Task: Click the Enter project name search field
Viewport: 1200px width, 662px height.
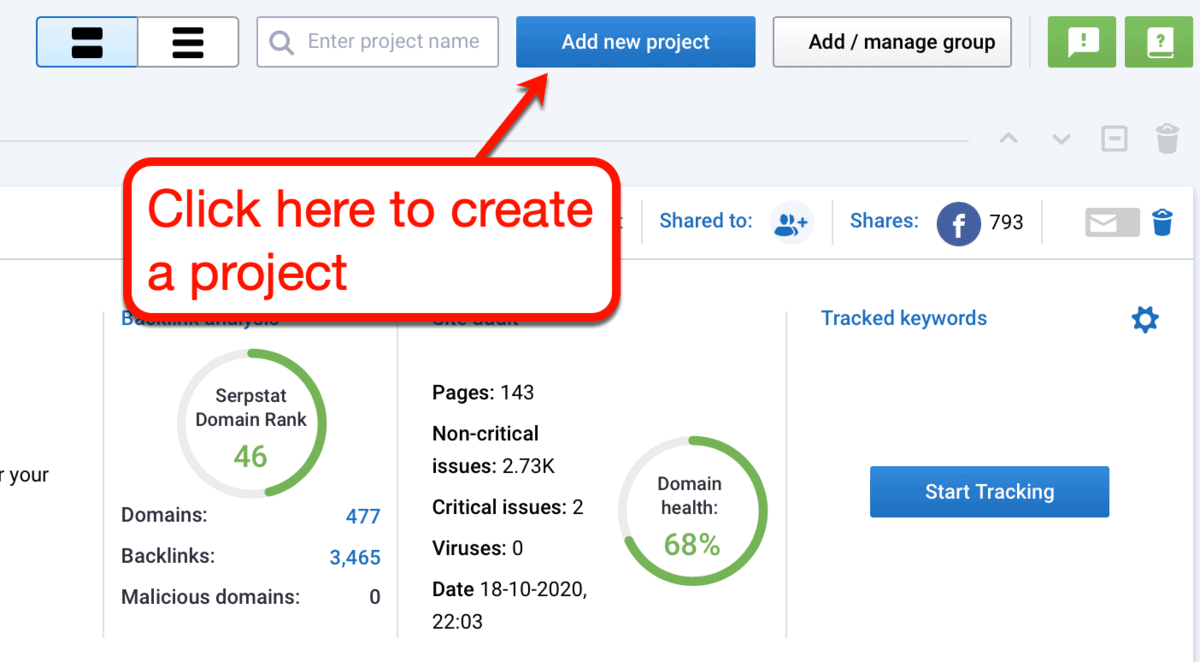Action: pyautogui.click(x=377, y=42)
